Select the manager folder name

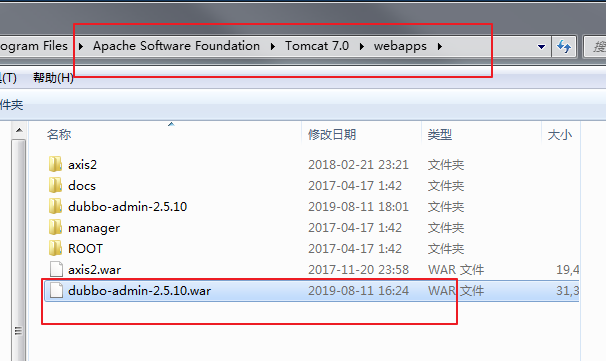pos(94,228)
